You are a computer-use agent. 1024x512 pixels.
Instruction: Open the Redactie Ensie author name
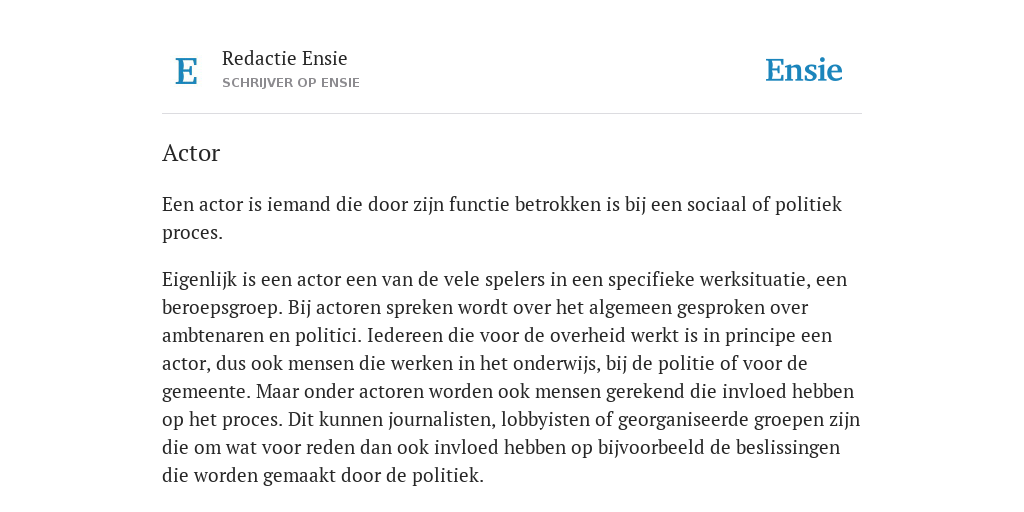pos(285,58)
